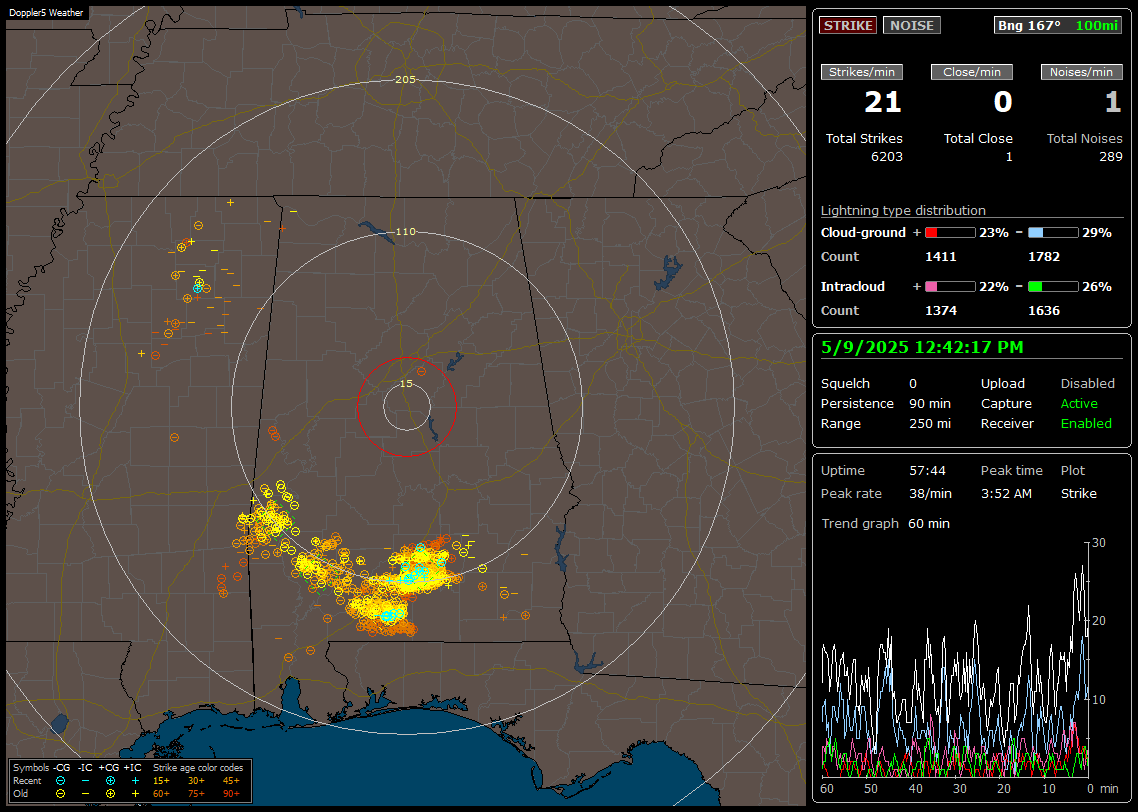Screen dimensions: 1138x812
Task: Click the Total Strikes count 6203
Action: (887, 157)
